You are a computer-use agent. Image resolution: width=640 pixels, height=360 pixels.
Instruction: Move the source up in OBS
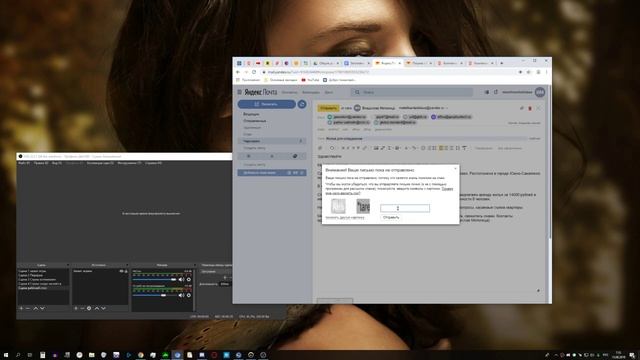[x=97, y=308]
